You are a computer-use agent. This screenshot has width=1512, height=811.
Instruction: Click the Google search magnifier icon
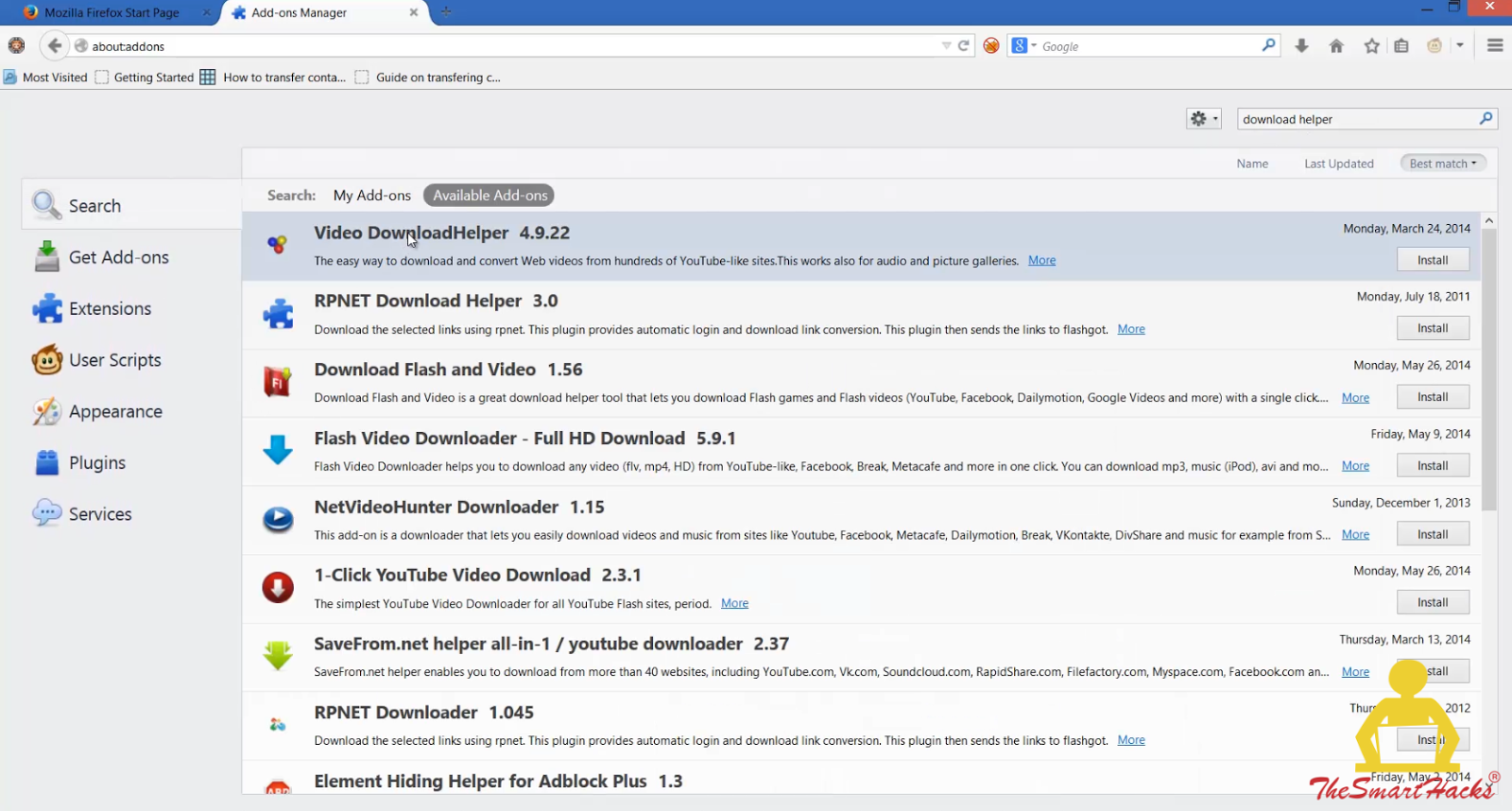click(x=1268, y=45)
